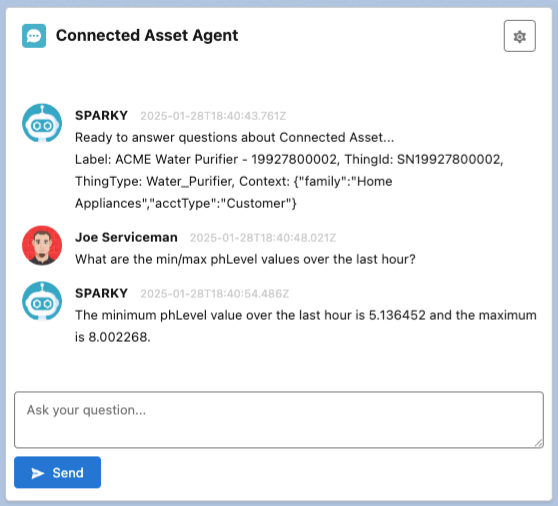Screen dimensions: 558x506
Task: Open the settings gear button
Action: point(520,36)
